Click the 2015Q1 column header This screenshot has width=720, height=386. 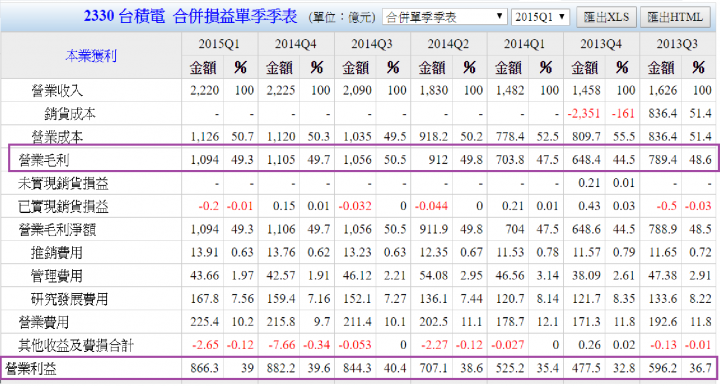pos(219,44)
